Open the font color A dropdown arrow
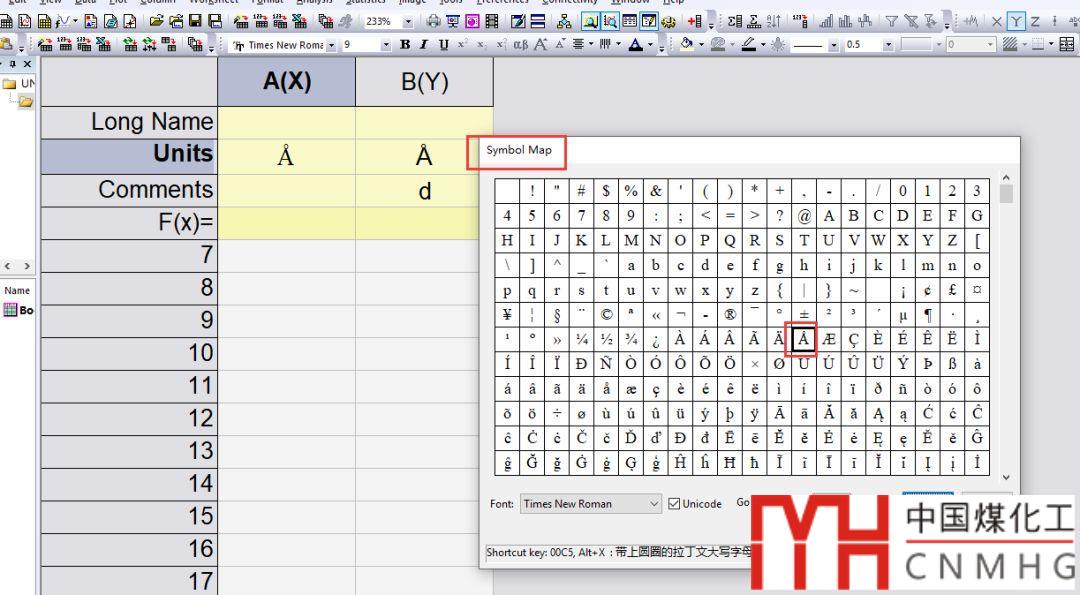 coord(650,45)
